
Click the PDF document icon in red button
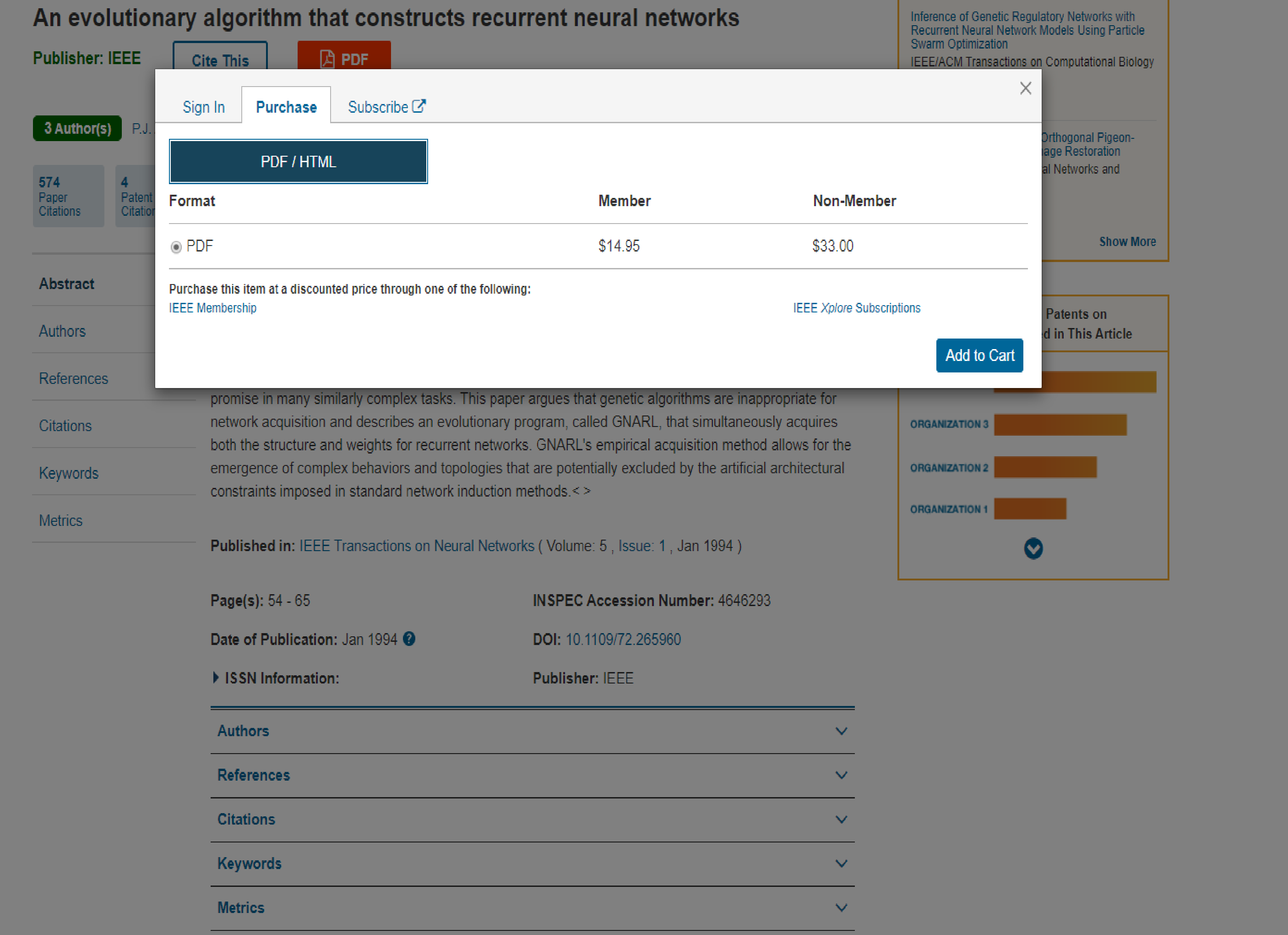[327, 59]
